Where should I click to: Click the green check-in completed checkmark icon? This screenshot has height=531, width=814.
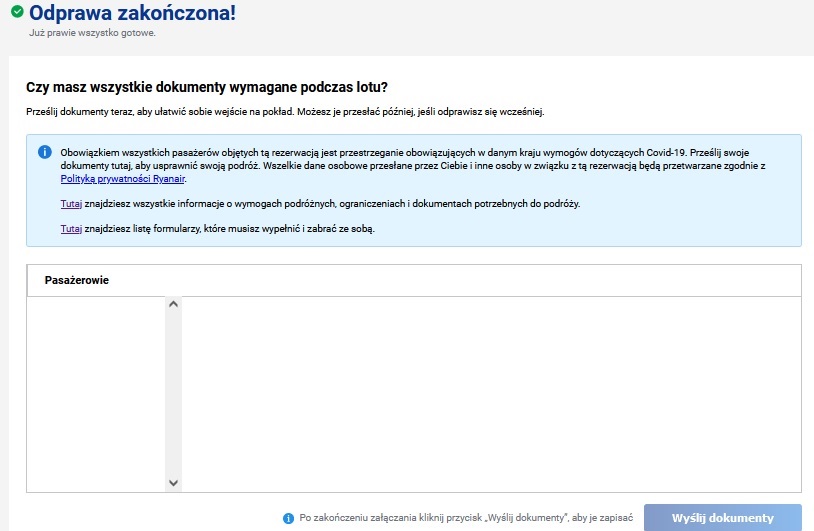[17, 11]
